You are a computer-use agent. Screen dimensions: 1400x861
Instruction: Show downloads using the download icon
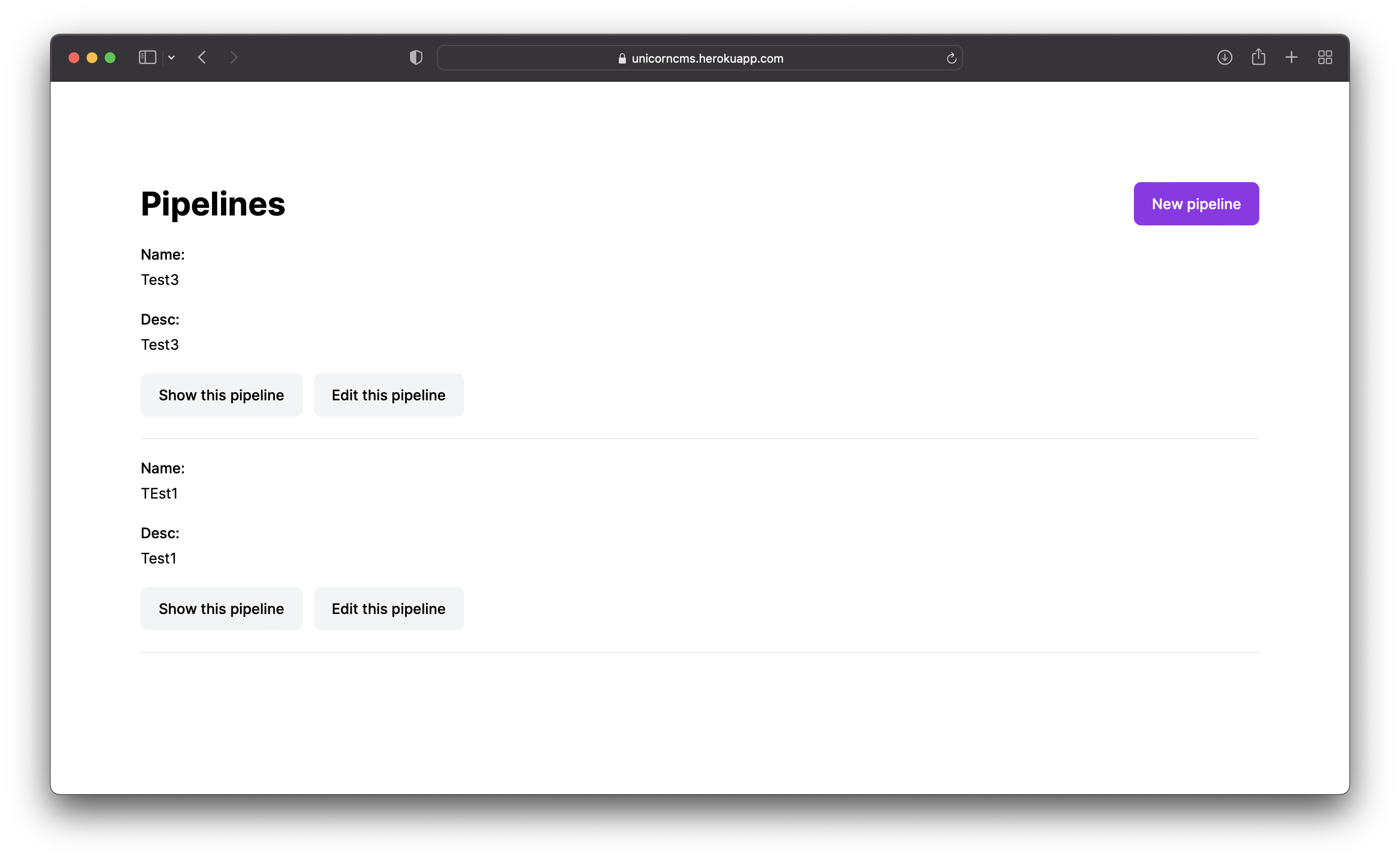tap(1224, 58)
